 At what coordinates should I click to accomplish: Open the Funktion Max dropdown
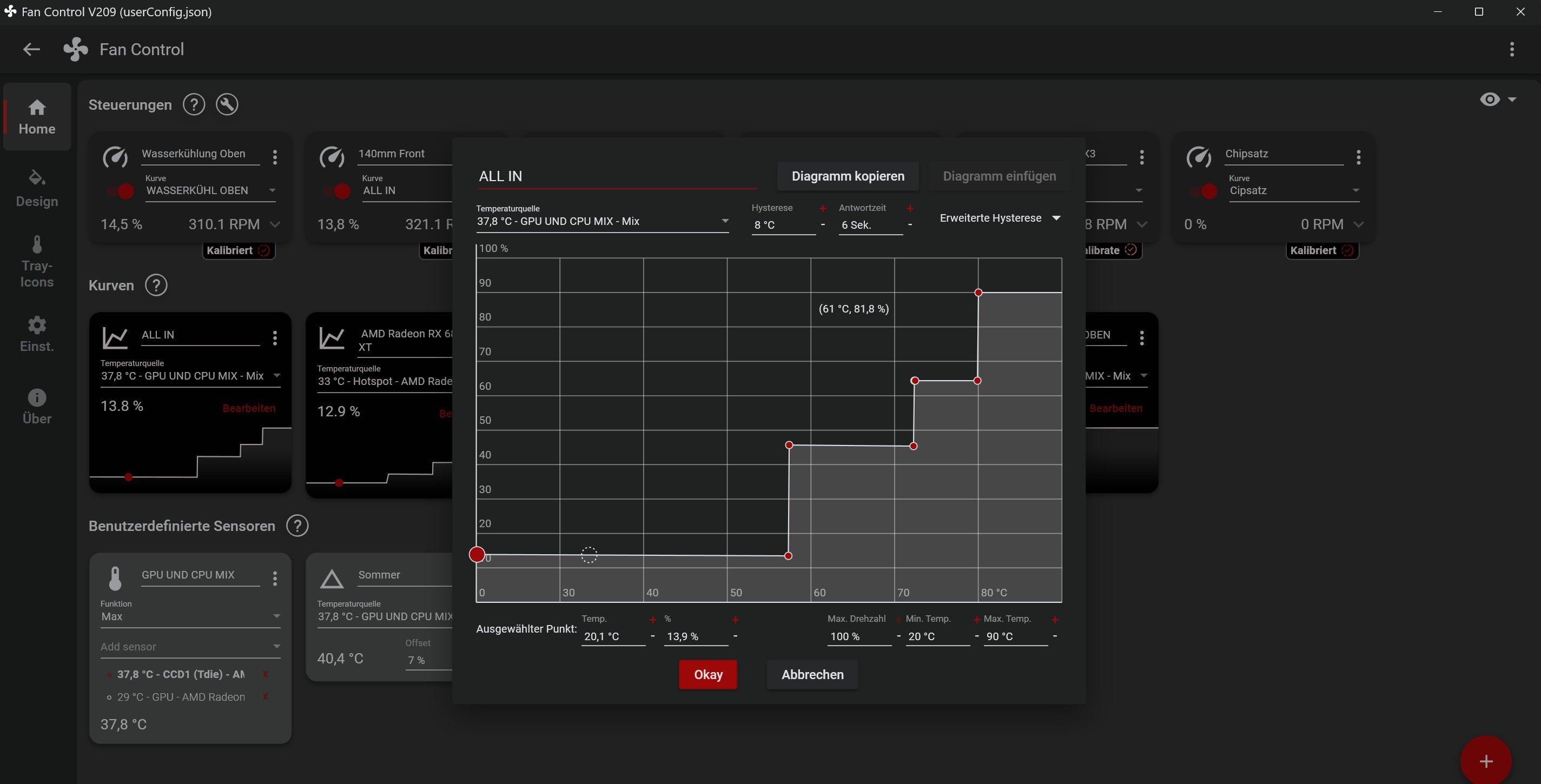190,616
